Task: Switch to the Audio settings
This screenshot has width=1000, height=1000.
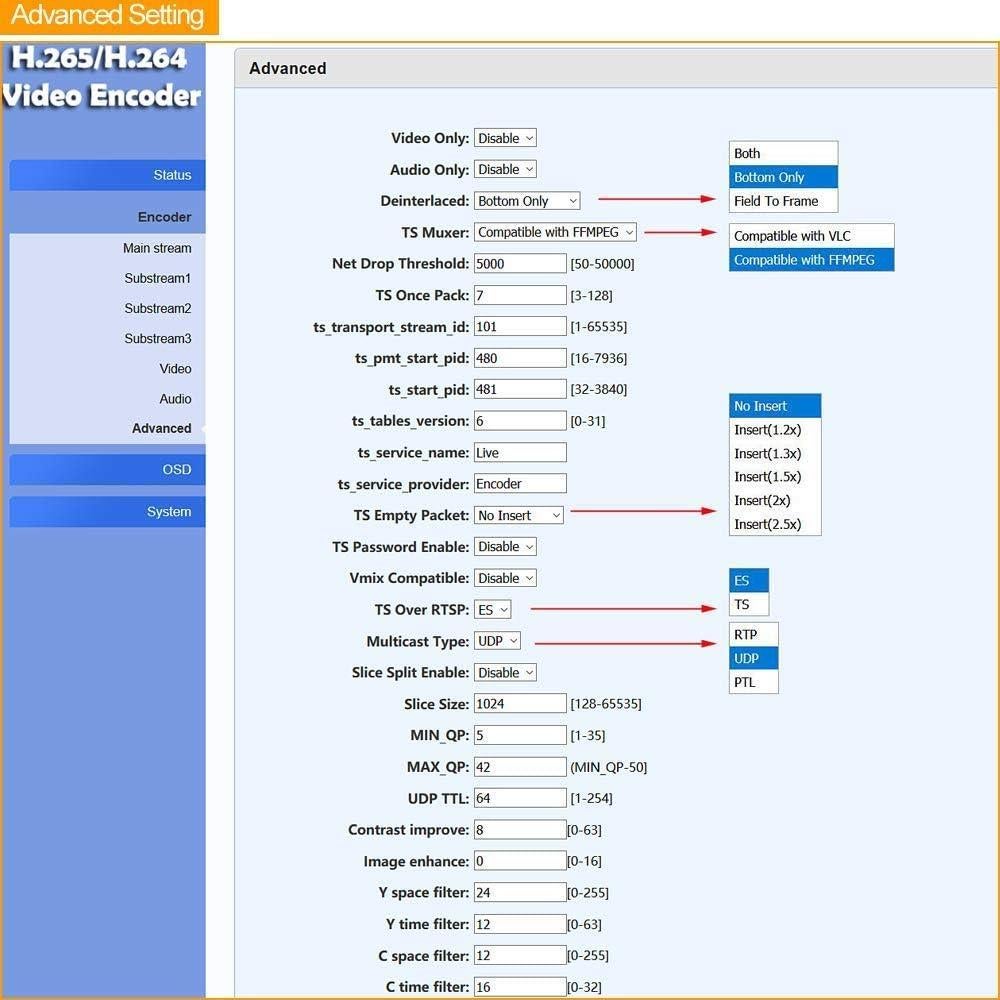Action: click(175, 398)
